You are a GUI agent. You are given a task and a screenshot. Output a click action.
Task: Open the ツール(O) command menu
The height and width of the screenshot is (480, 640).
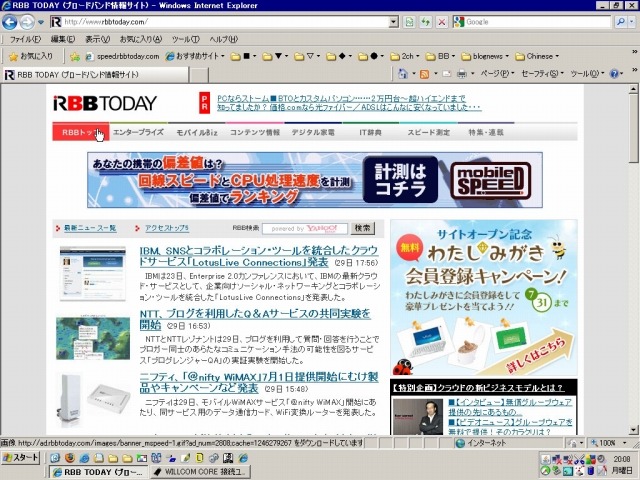pos(587,74)
